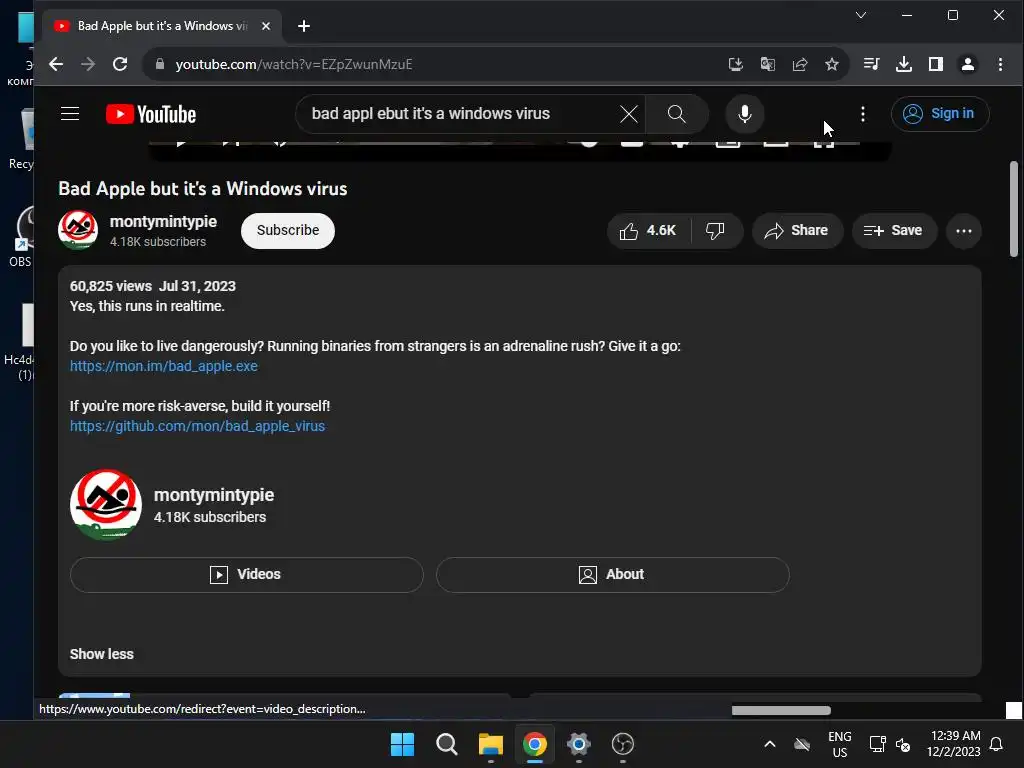Open the Windows Start menu
The width and height of the screenshot is (1024, 768).
click(x=402, y=744)
